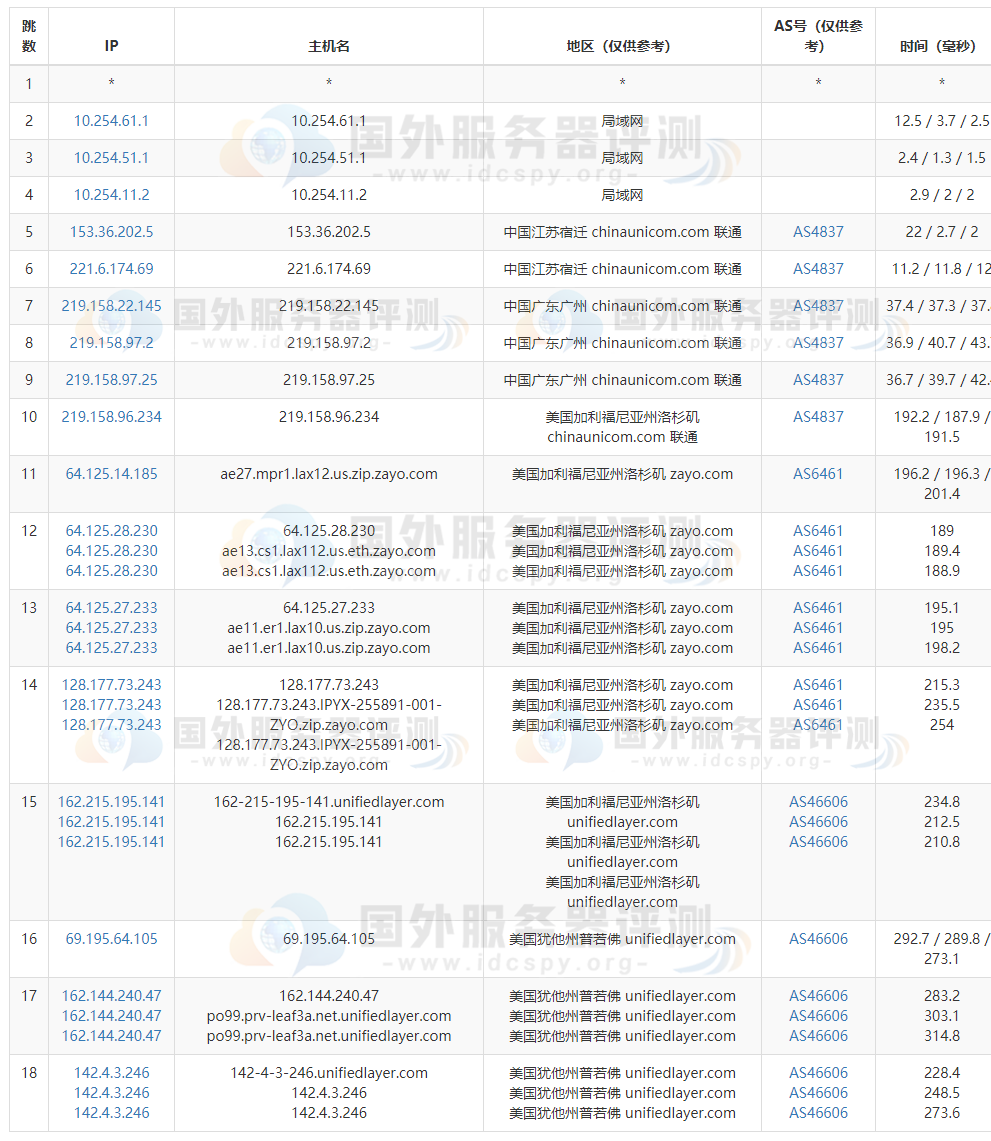
Task: Click 局域网 region in hop 2 row
Action: 622,121
